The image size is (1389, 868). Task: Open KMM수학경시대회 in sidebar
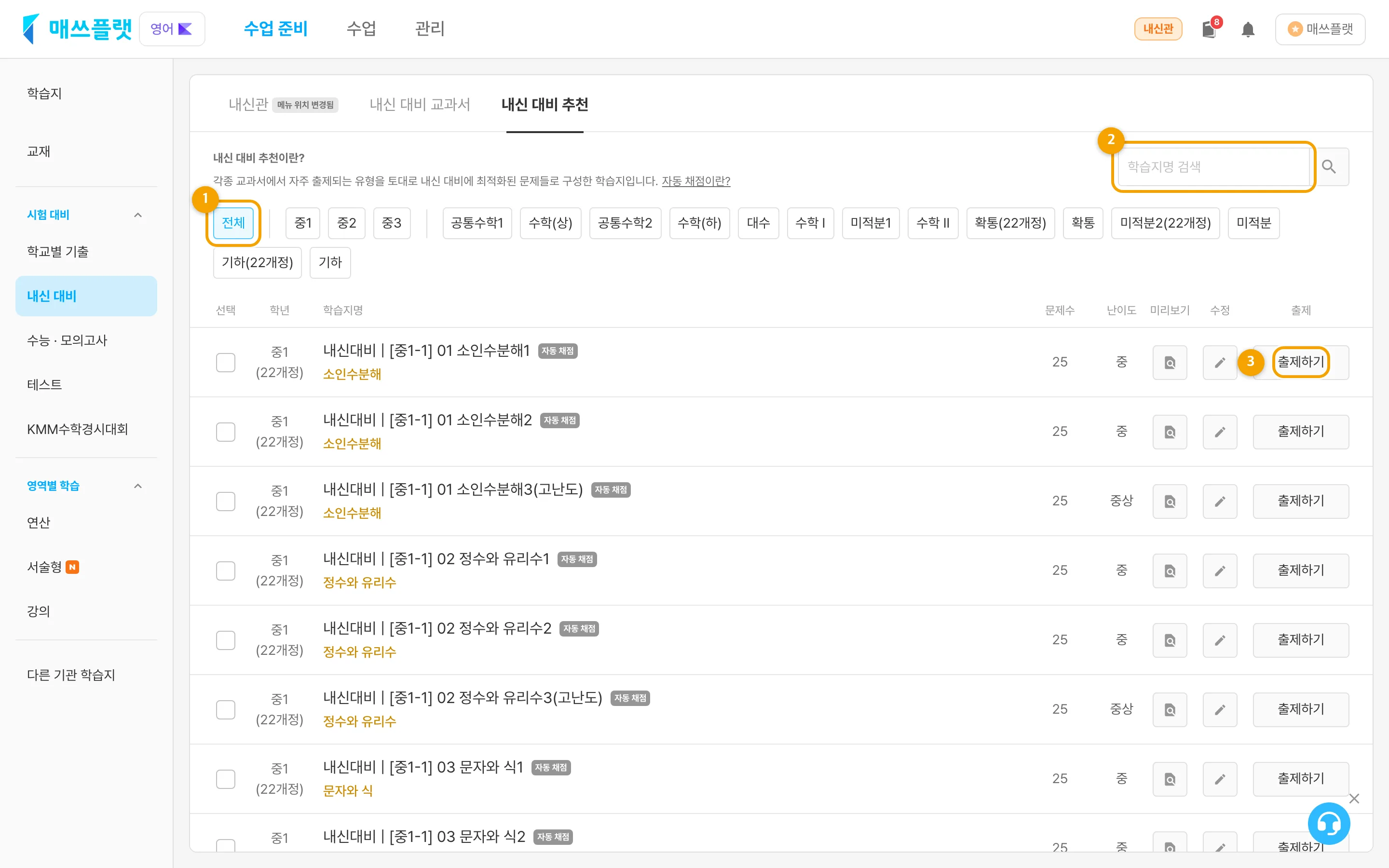78,429
